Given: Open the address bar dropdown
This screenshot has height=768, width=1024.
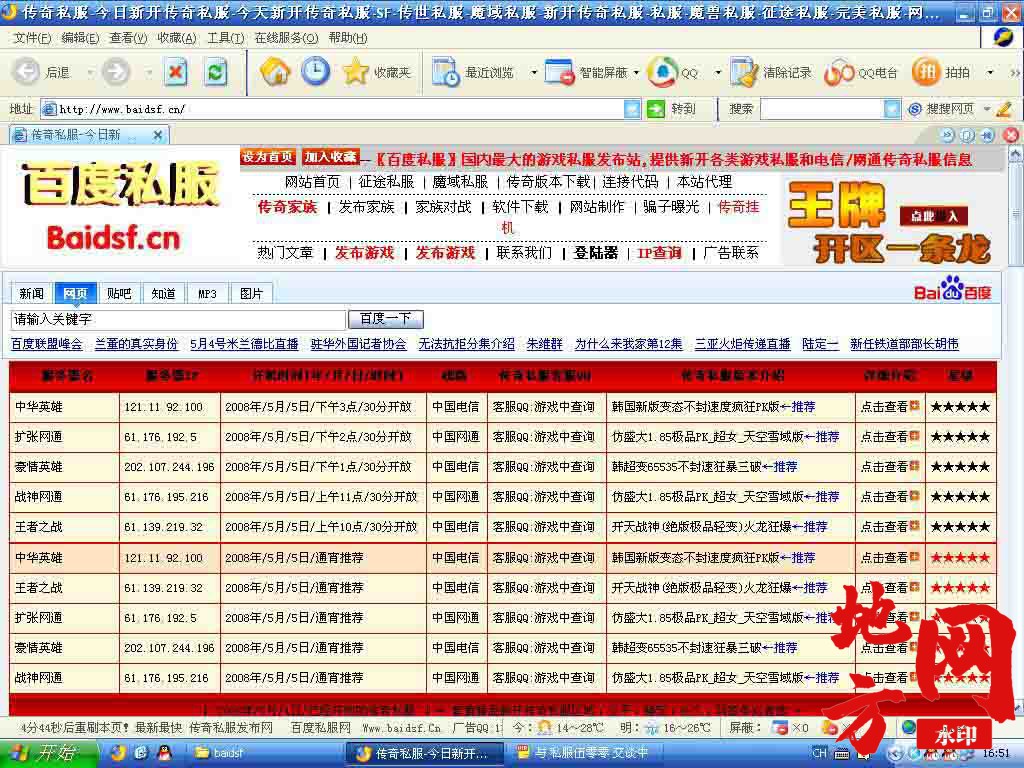Looking at the screenshot, I should pyautogui.click(x=632, y=109).
